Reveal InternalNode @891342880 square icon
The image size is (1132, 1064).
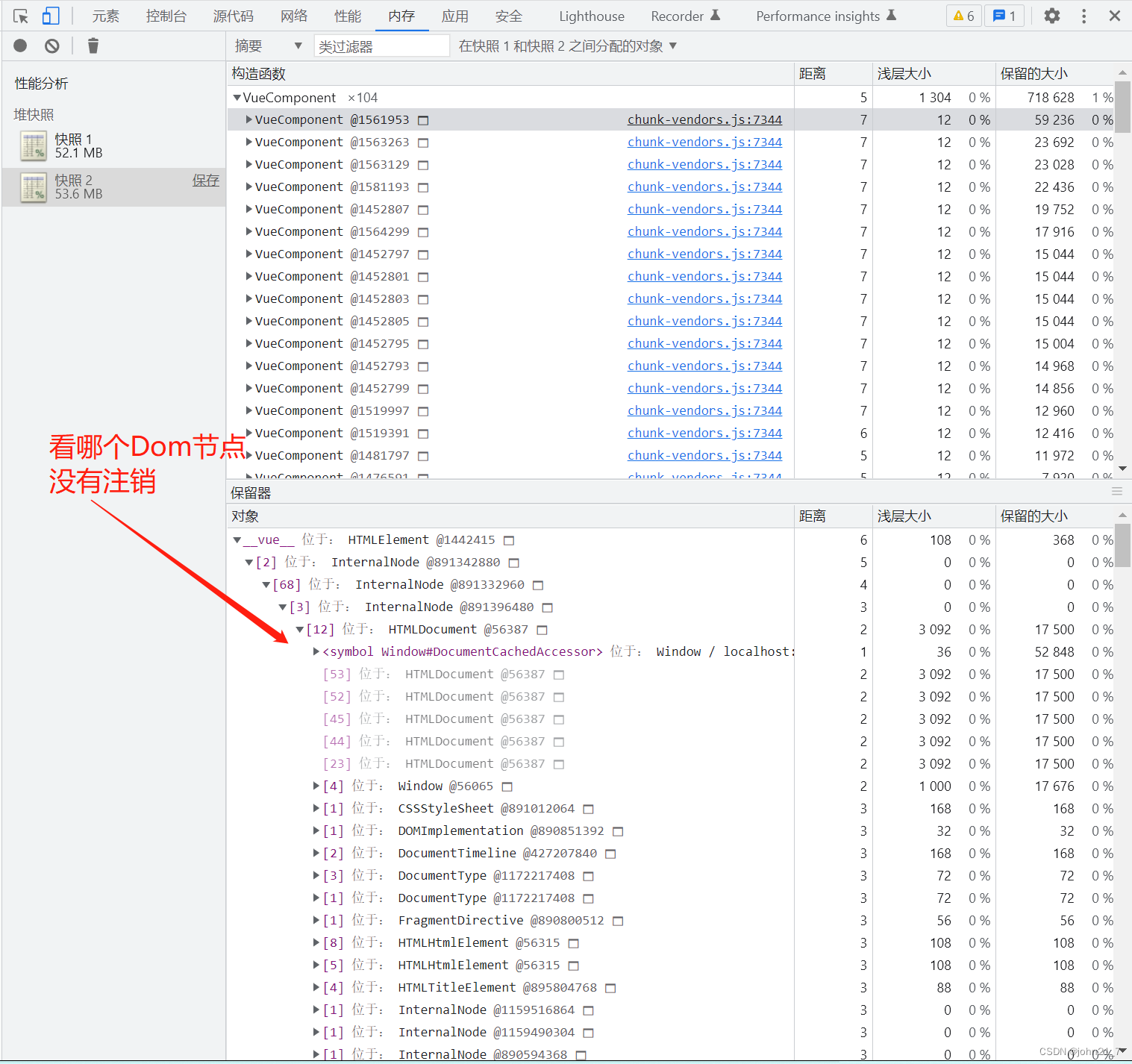click(x=513, y=563)
